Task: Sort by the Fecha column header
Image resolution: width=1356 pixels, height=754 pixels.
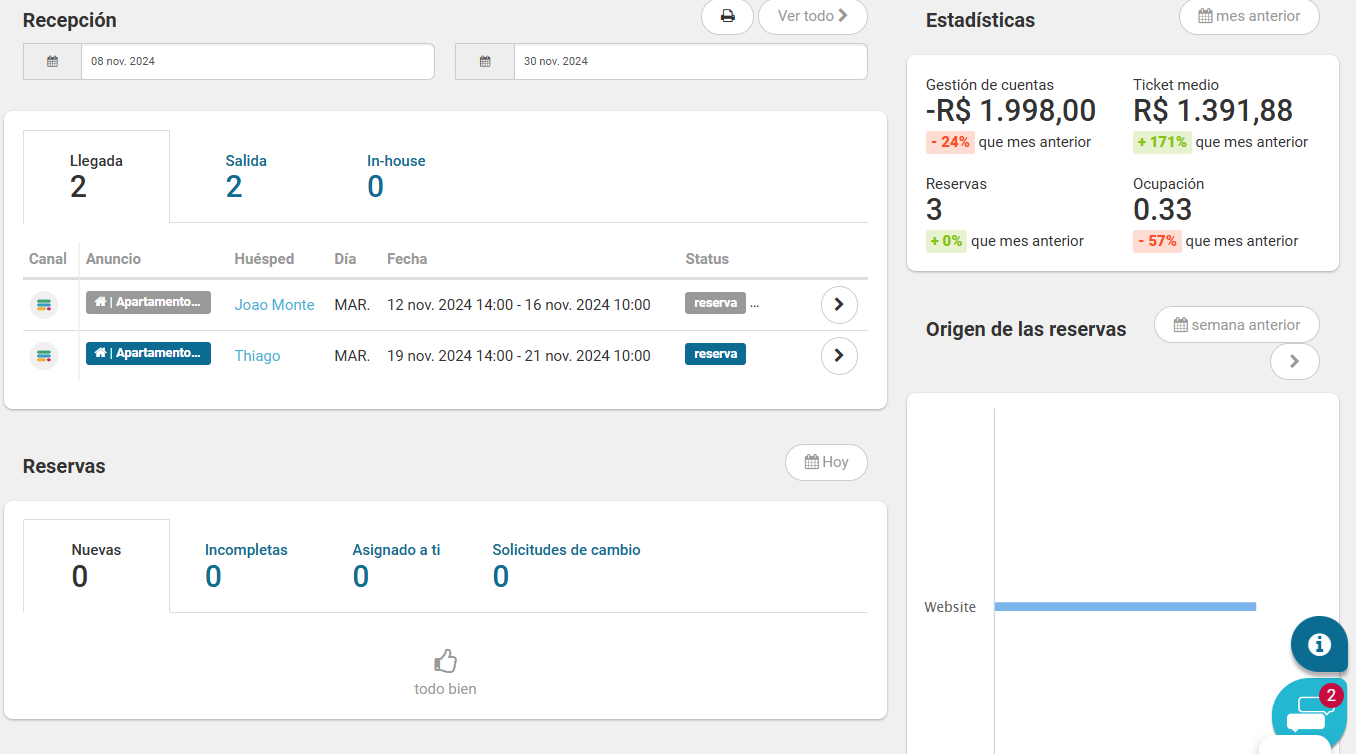Action: (x=407, y=259)
